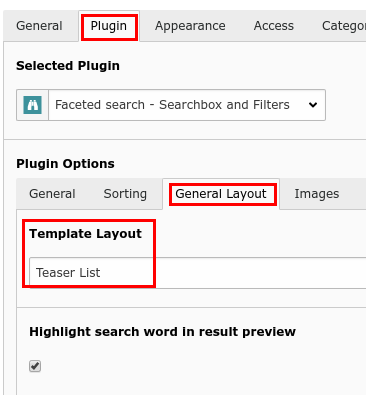
Task: Click empty tab bar right of Images
Action: (x=359, y=194)
